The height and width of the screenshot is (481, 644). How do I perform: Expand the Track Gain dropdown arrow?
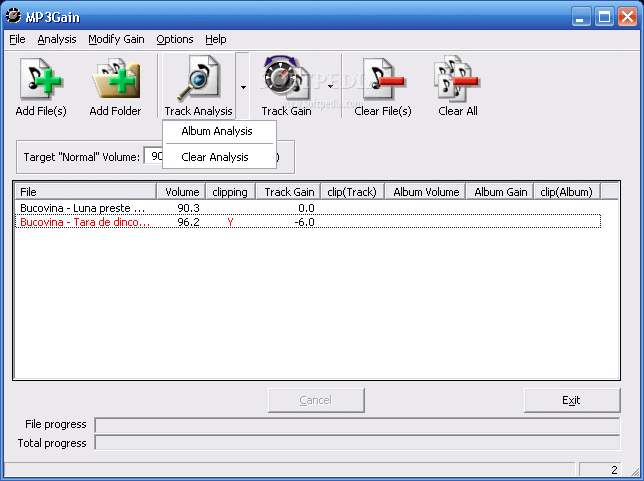(330, 86)
